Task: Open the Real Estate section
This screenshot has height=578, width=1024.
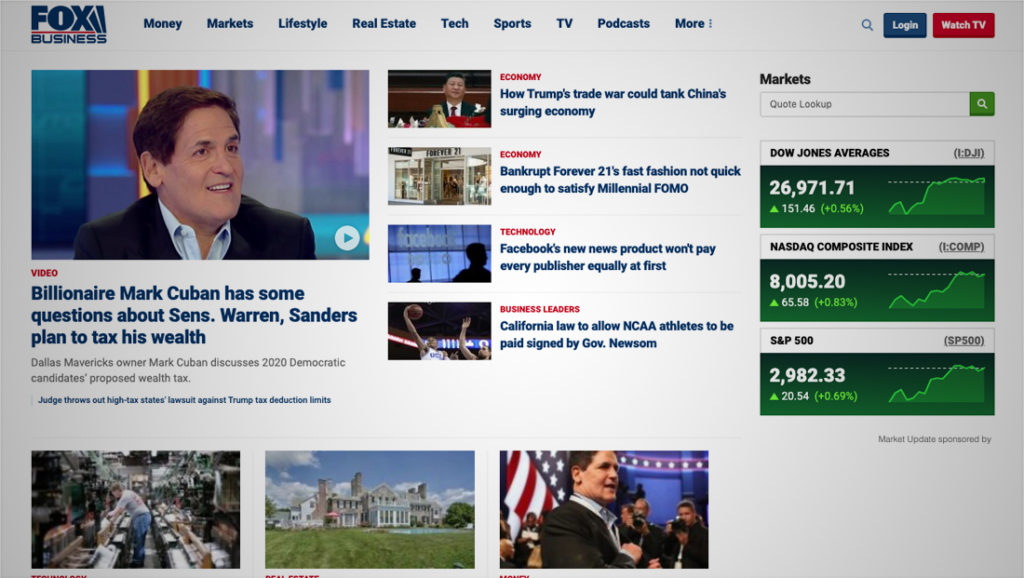Action: (x=384, y=23)
